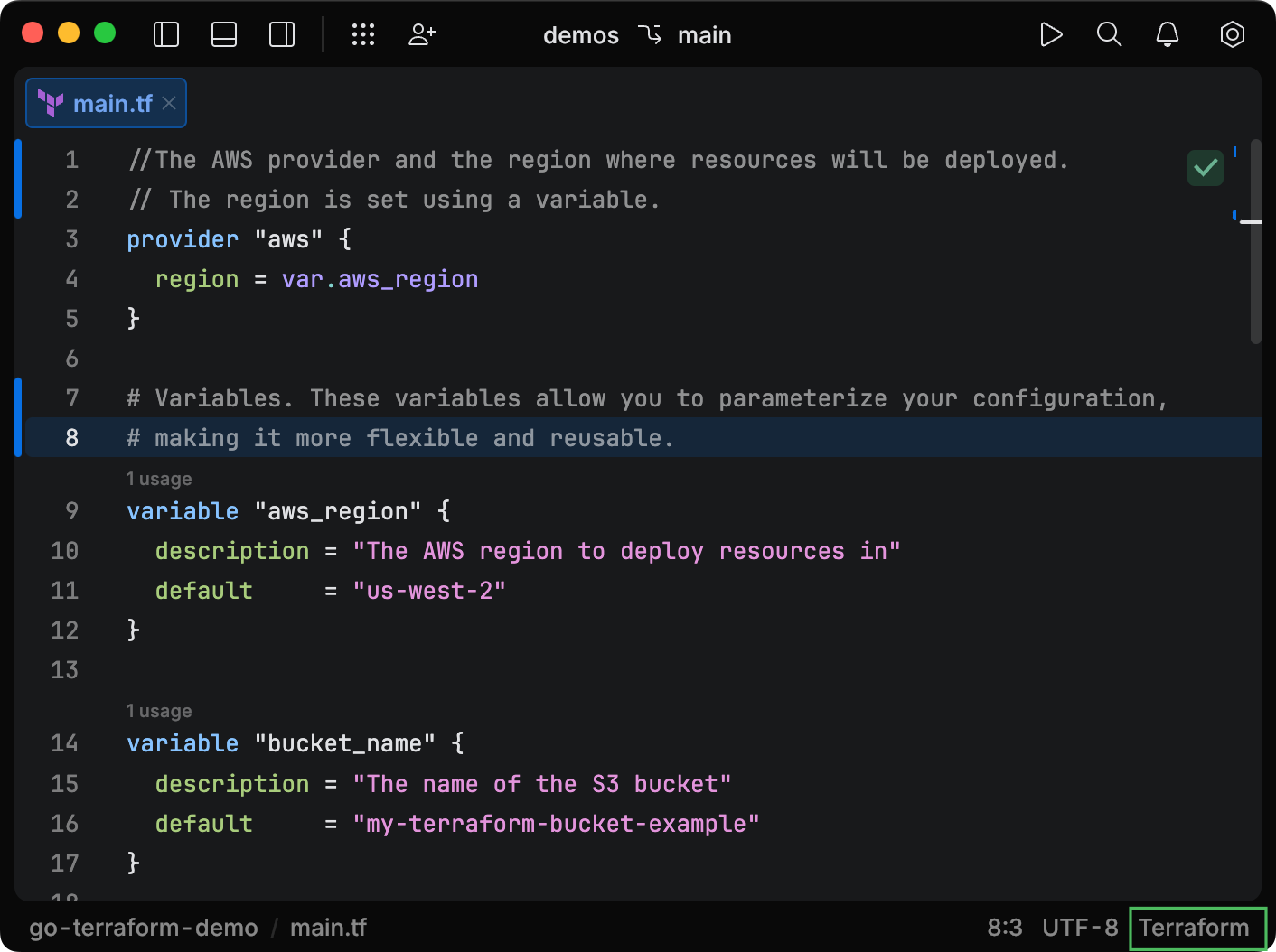The width and height of the screenshot is (1276, 952).
Task: Open notifications bell
Action: (1168, 35)
